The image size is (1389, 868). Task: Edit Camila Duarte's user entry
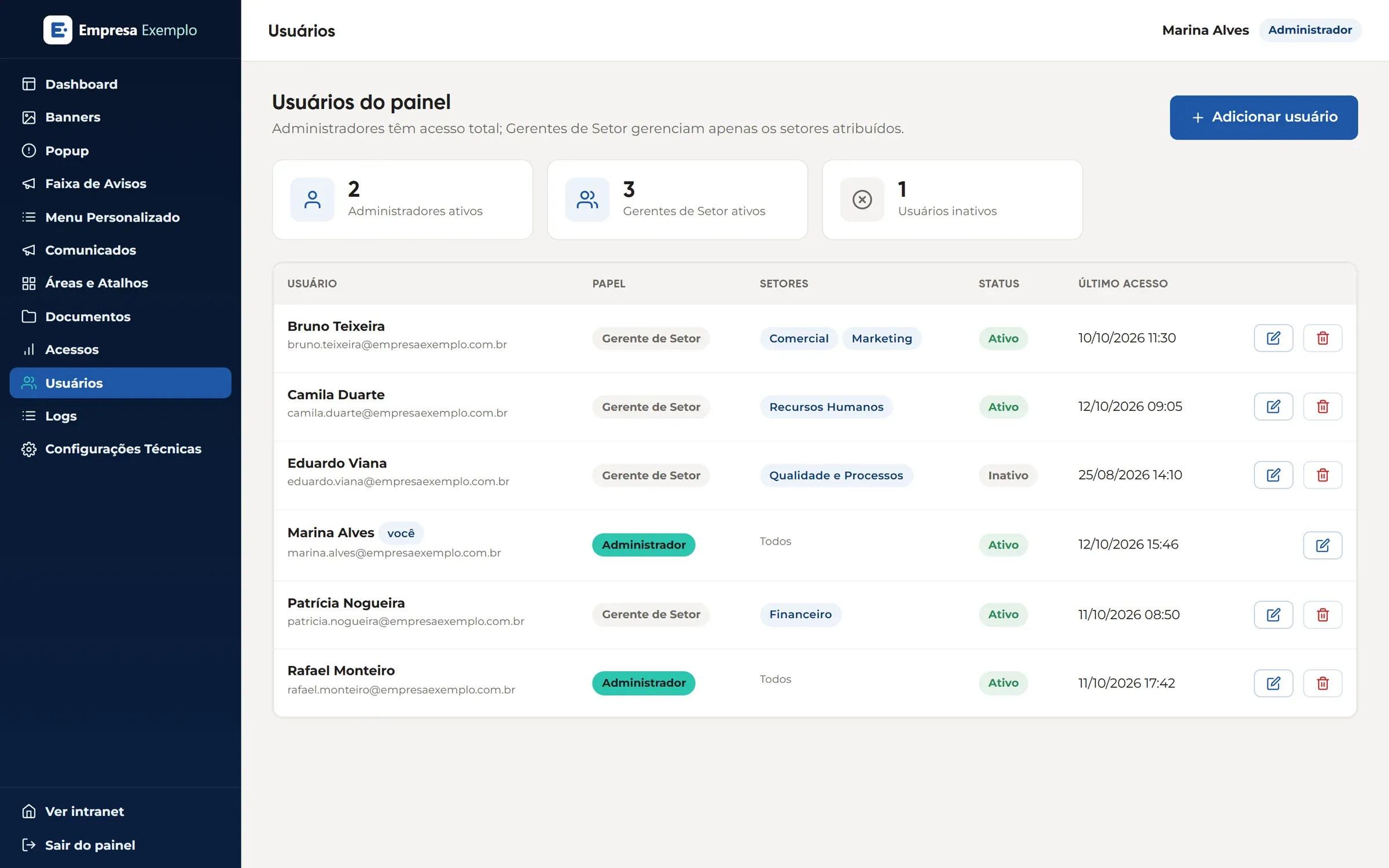click(1273, 406)
